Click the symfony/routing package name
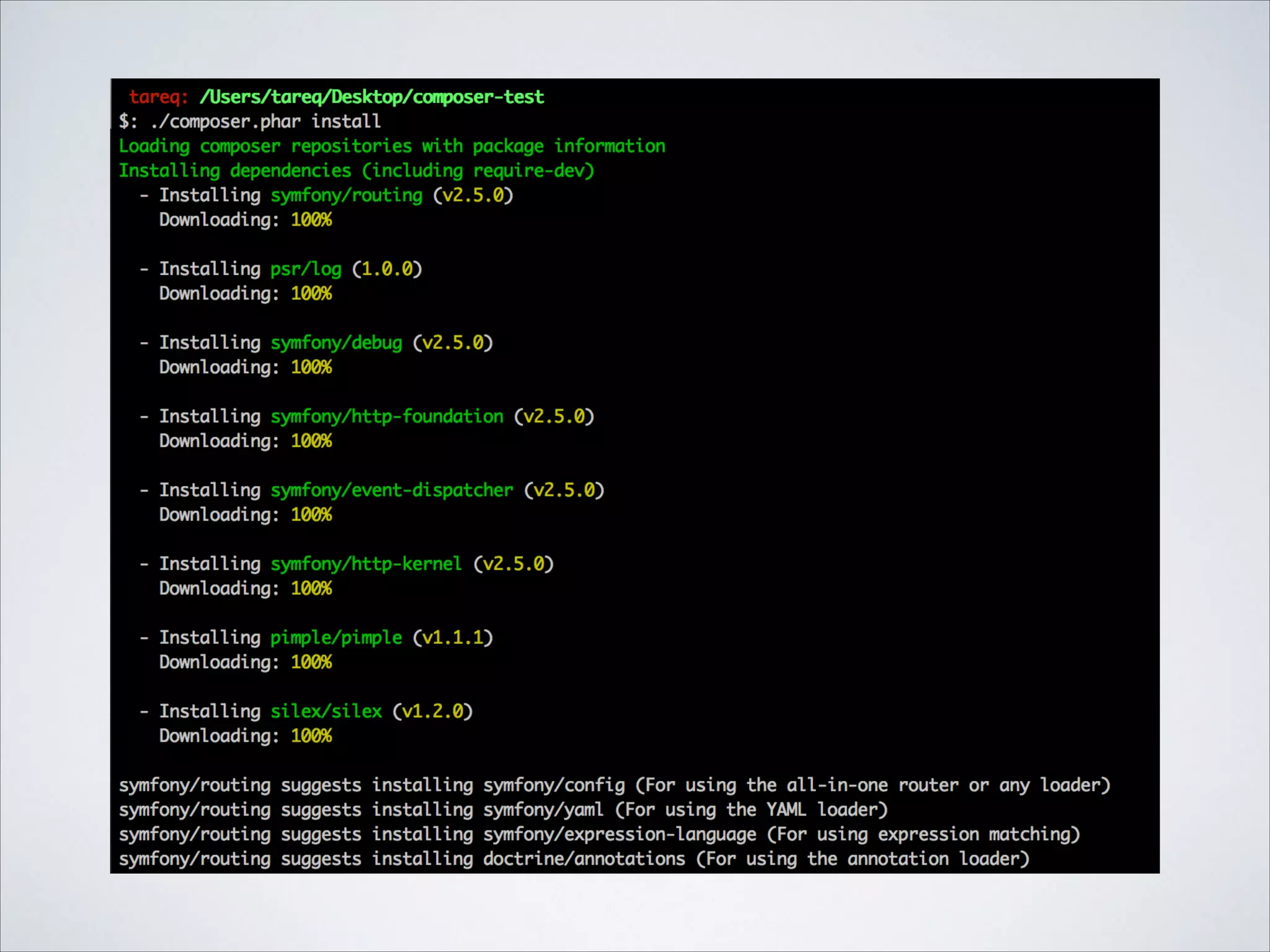Screen dimensions: 1270x952 pos(346,196)
